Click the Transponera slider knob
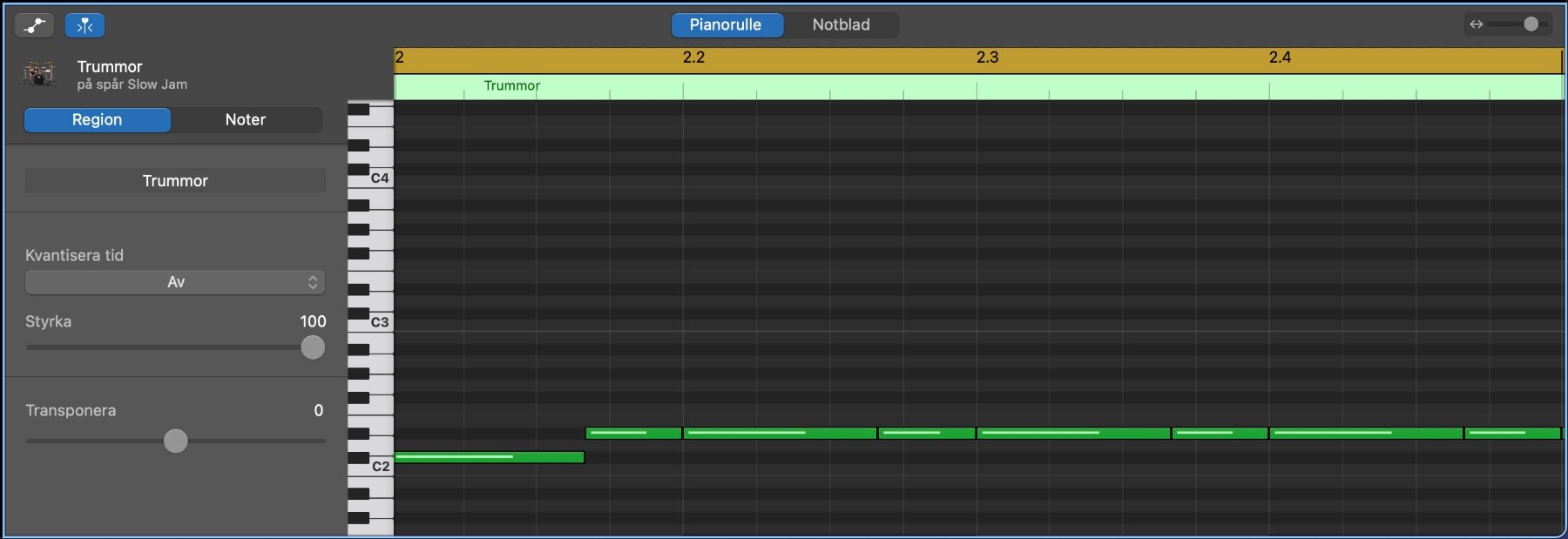The image size is (1568, 539). 176,441
